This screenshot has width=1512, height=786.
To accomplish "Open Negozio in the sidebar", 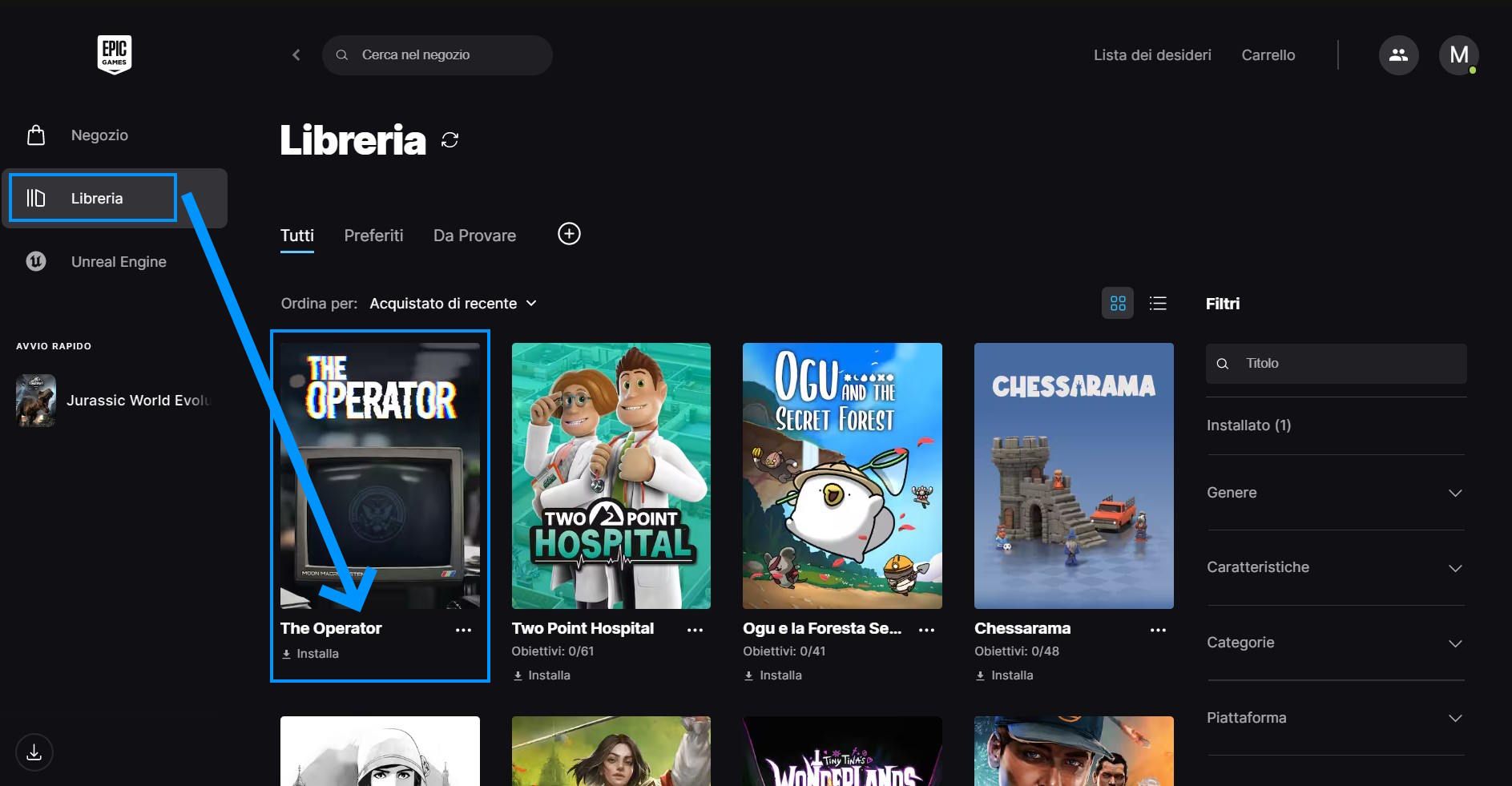I will pyautogui.click(x=99, y=135).
